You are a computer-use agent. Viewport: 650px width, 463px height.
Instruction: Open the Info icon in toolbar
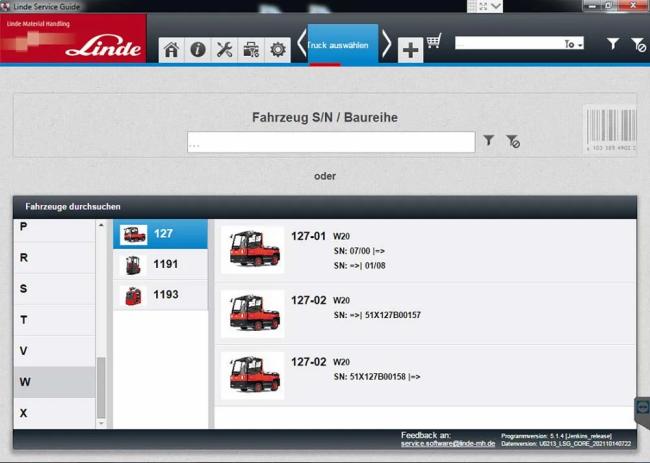[x=198, y=50]
